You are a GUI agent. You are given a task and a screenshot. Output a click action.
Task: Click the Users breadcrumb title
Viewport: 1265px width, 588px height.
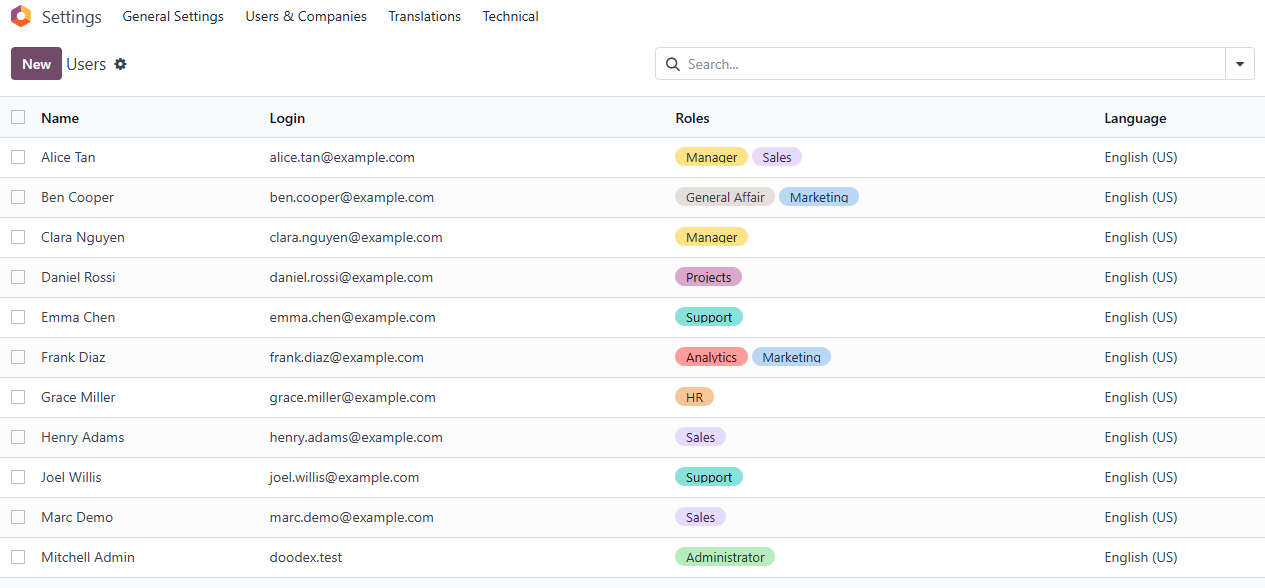[86, 64]
